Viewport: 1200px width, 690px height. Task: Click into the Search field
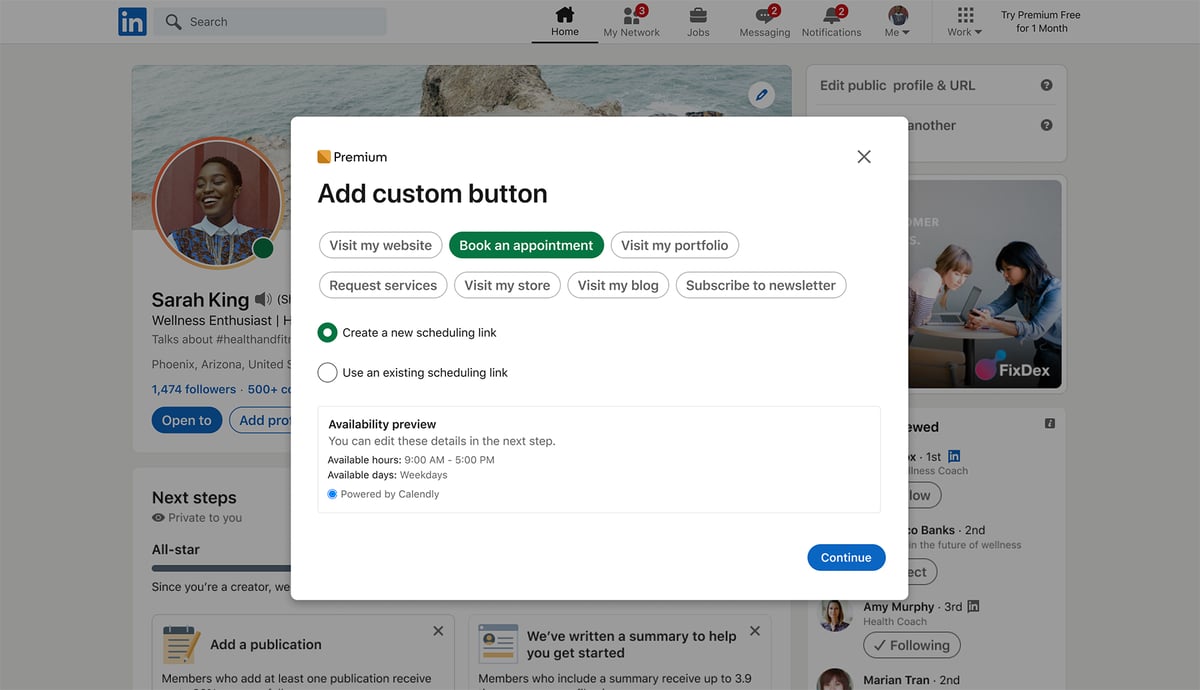[270, 21]
